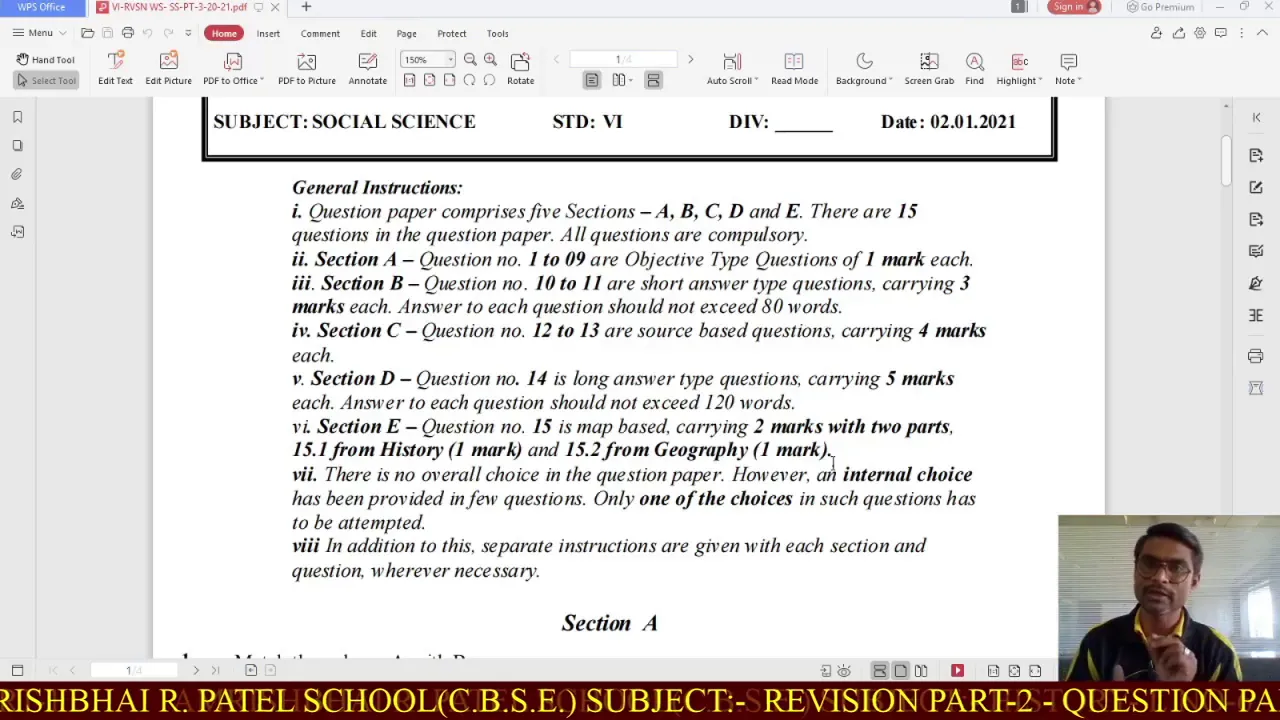Zoom out with the magnifier minus icon
This screenshot has width=1280, height=720.
tap(470, 60)
